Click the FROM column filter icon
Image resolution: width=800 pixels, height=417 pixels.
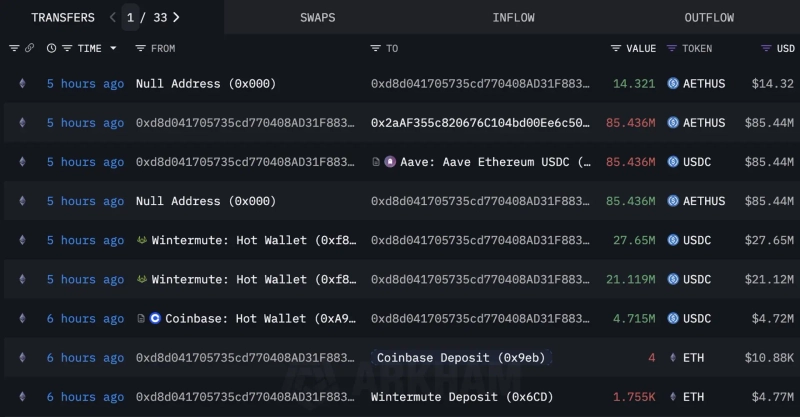pyautogui.click(x=141, y=48)
